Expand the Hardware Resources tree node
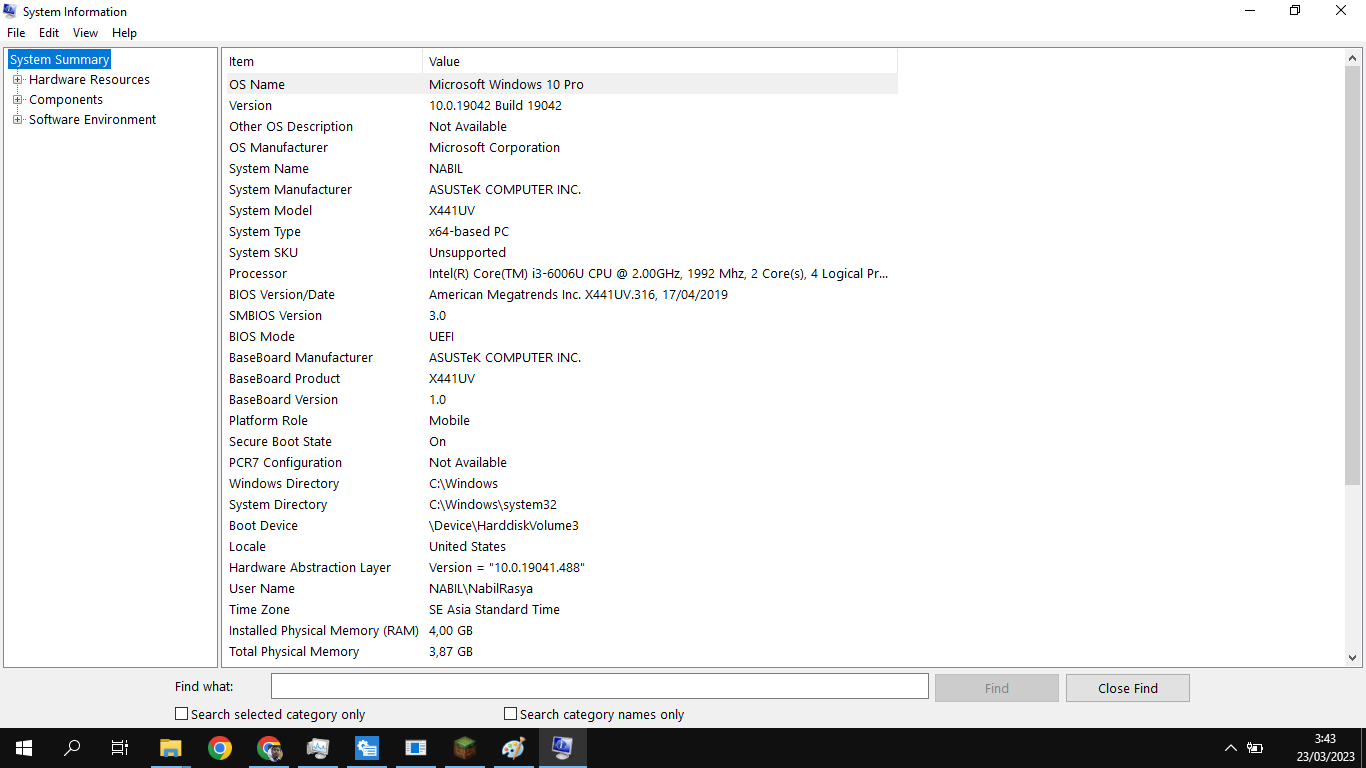This screenshot has width=1366, height=768. 17,79
